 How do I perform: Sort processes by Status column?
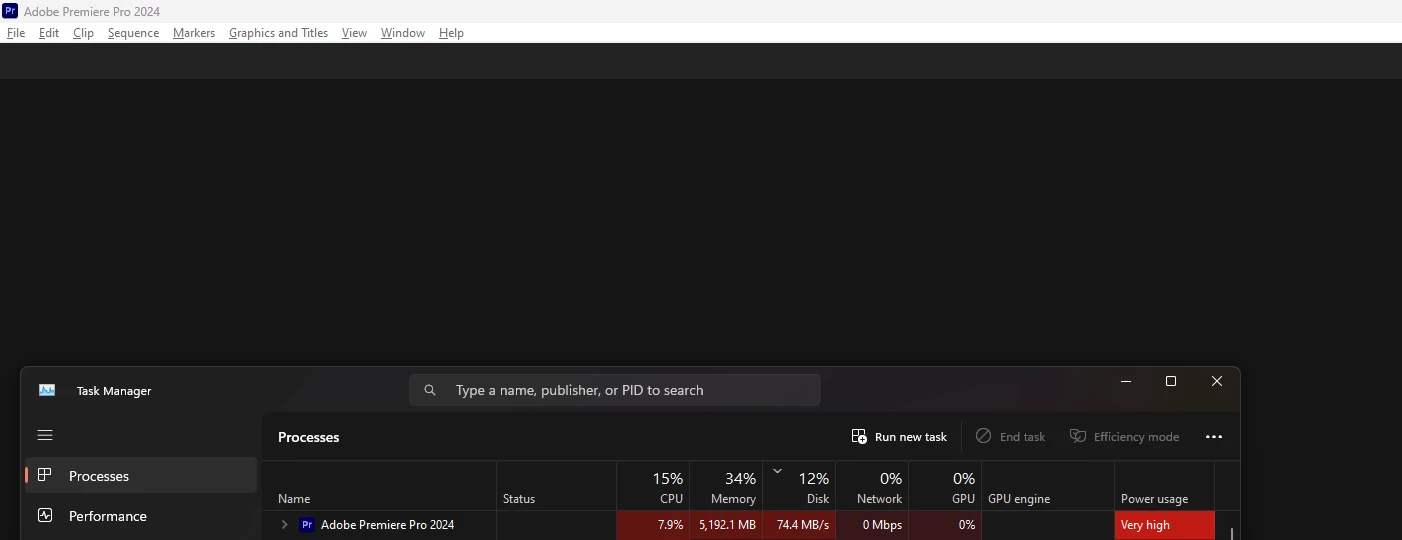click(x=557, y=486)
